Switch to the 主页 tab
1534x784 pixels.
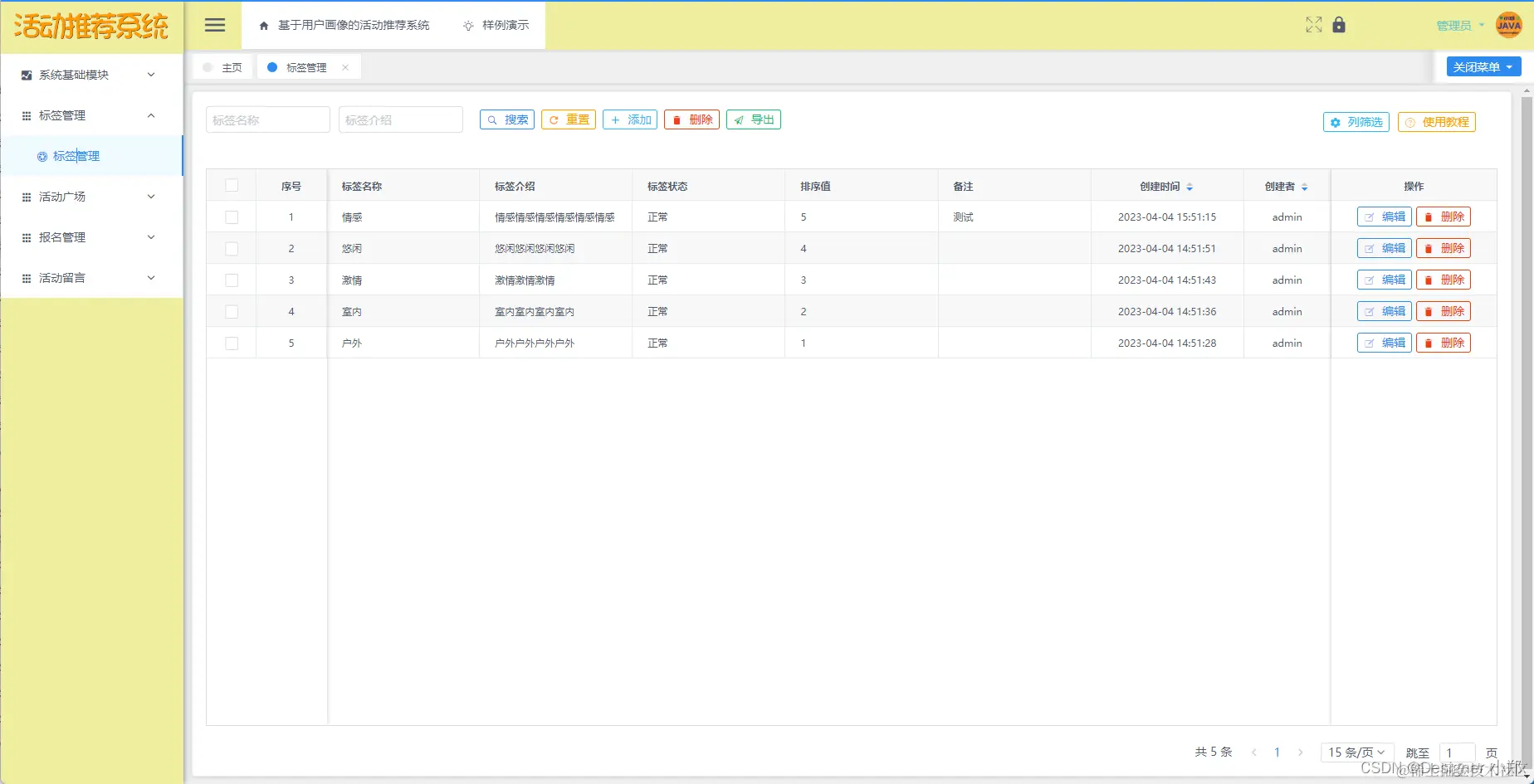(222, 67)
